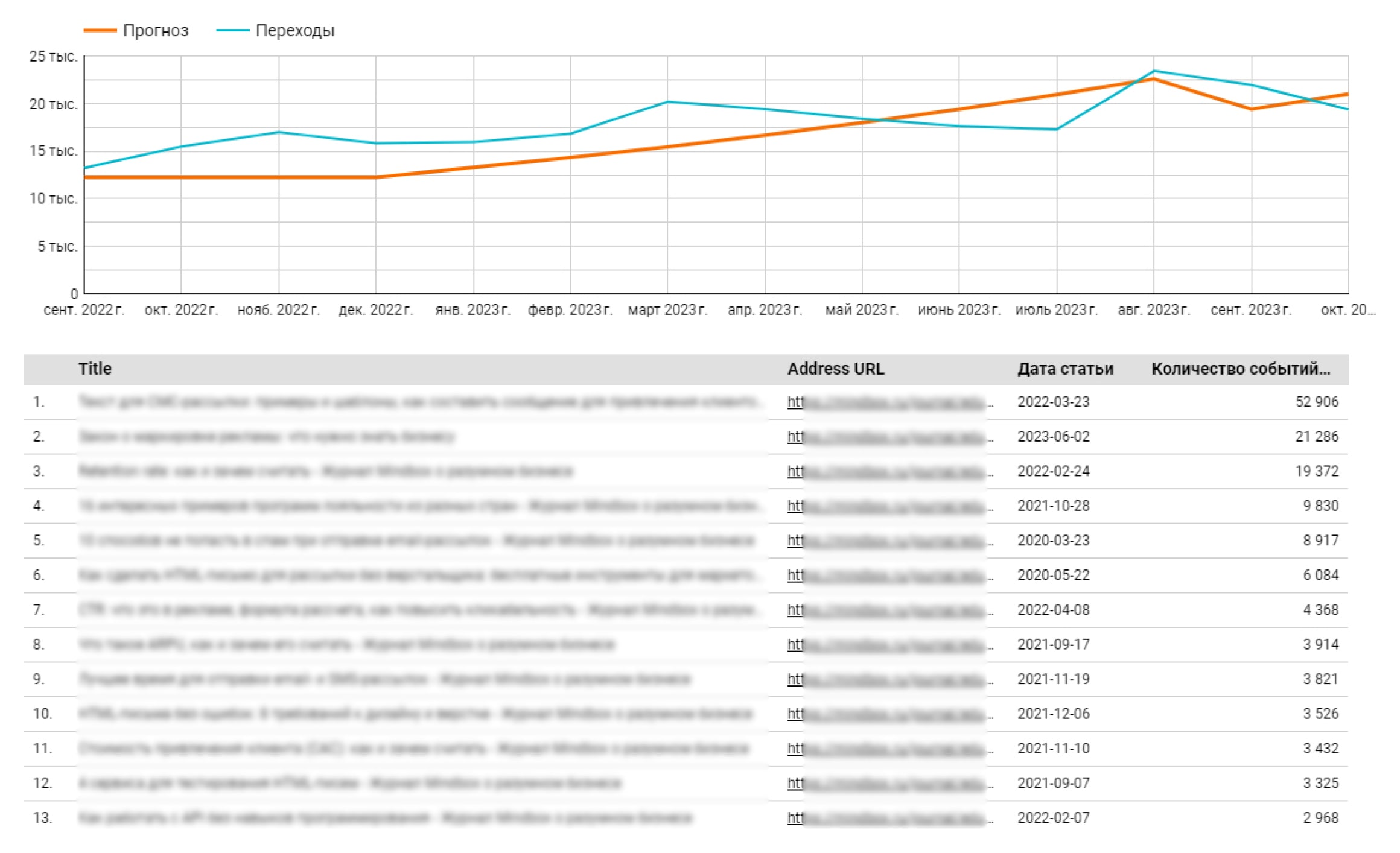The height and width of the screenshot is (853, 1400).
Task: Select the date cell 2020-05-22
Action: 1054,575
